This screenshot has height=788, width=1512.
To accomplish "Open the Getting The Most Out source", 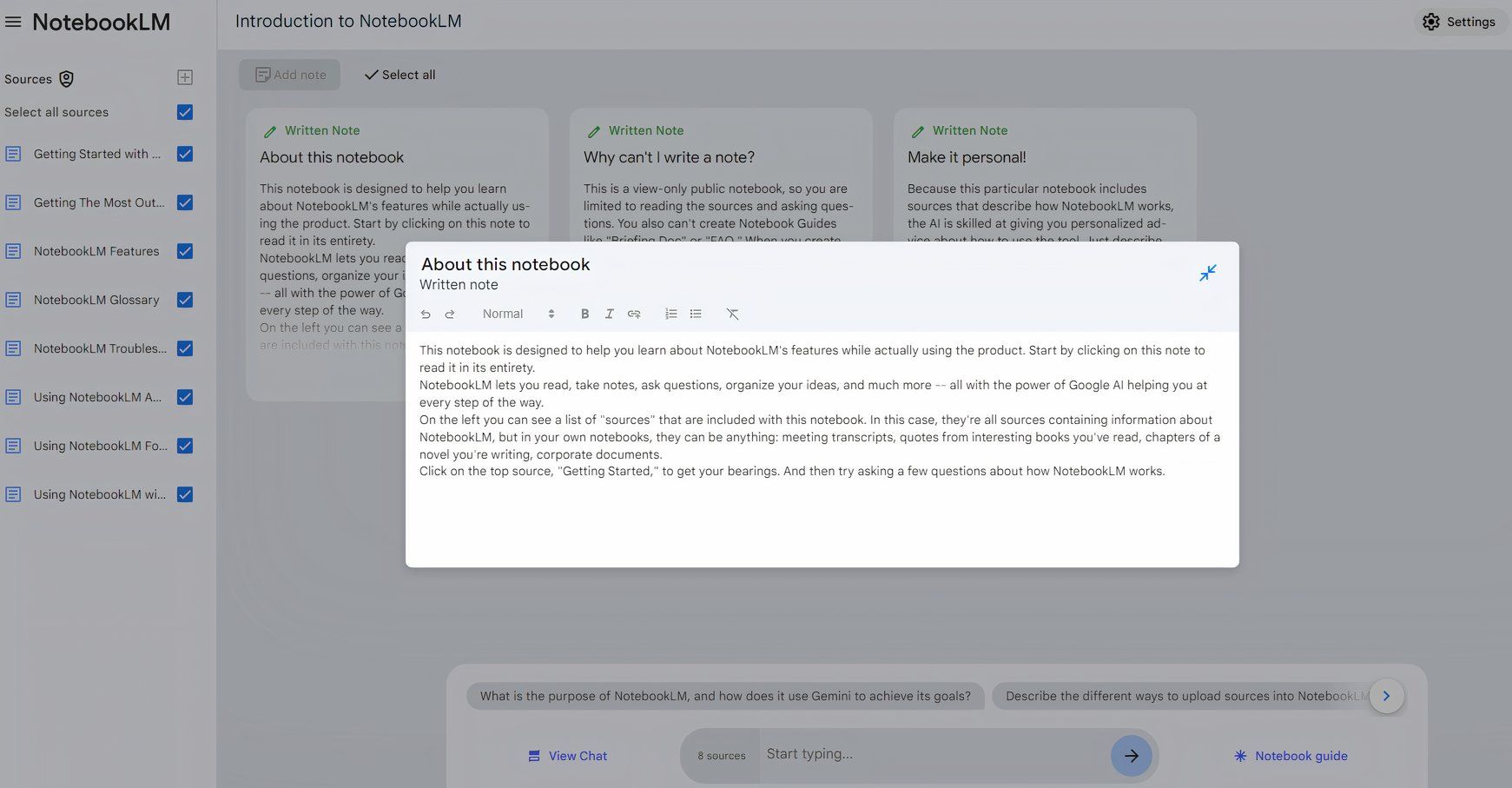I will (99, 202).
